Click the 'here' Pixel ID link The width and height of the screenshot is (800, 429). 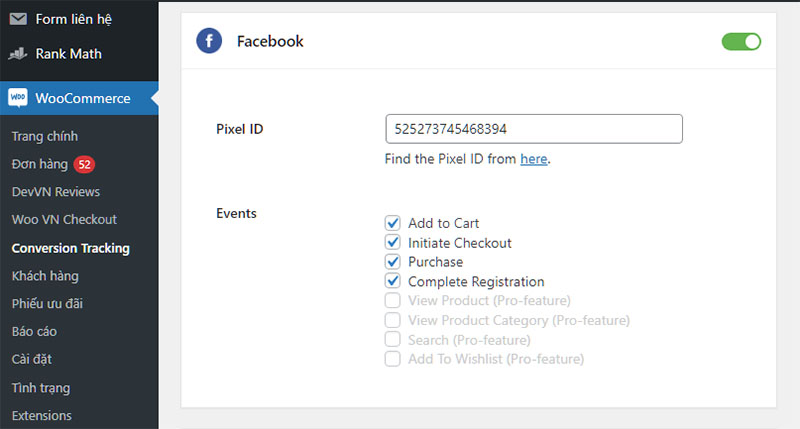click(x=534, y=159)
